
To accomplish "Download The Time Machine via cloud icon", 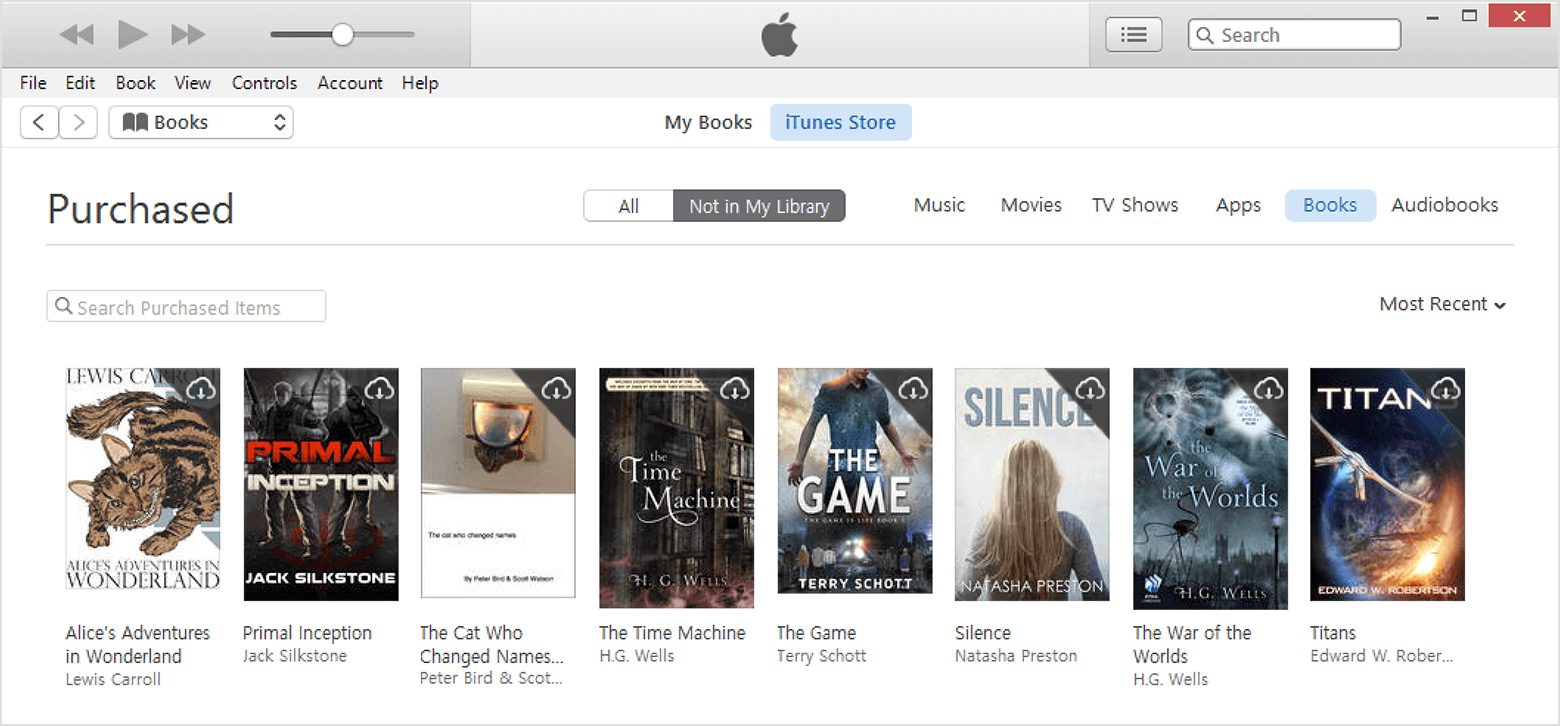I will tap(735, 388).
